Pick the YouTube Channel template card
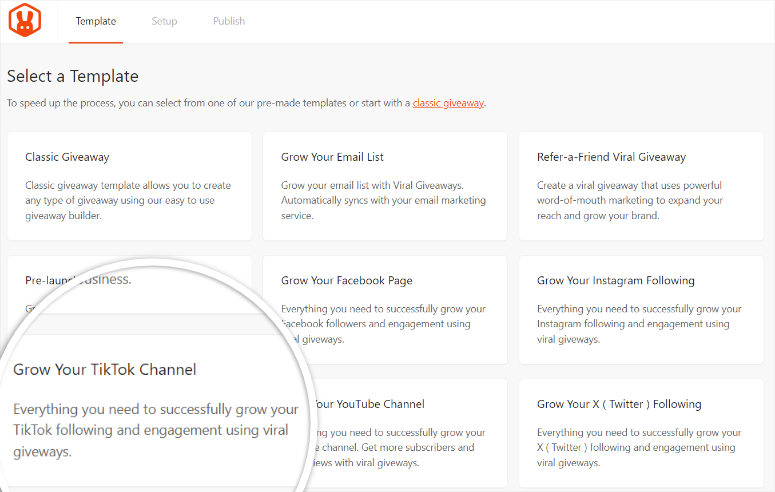 click(x=410, y=433)
